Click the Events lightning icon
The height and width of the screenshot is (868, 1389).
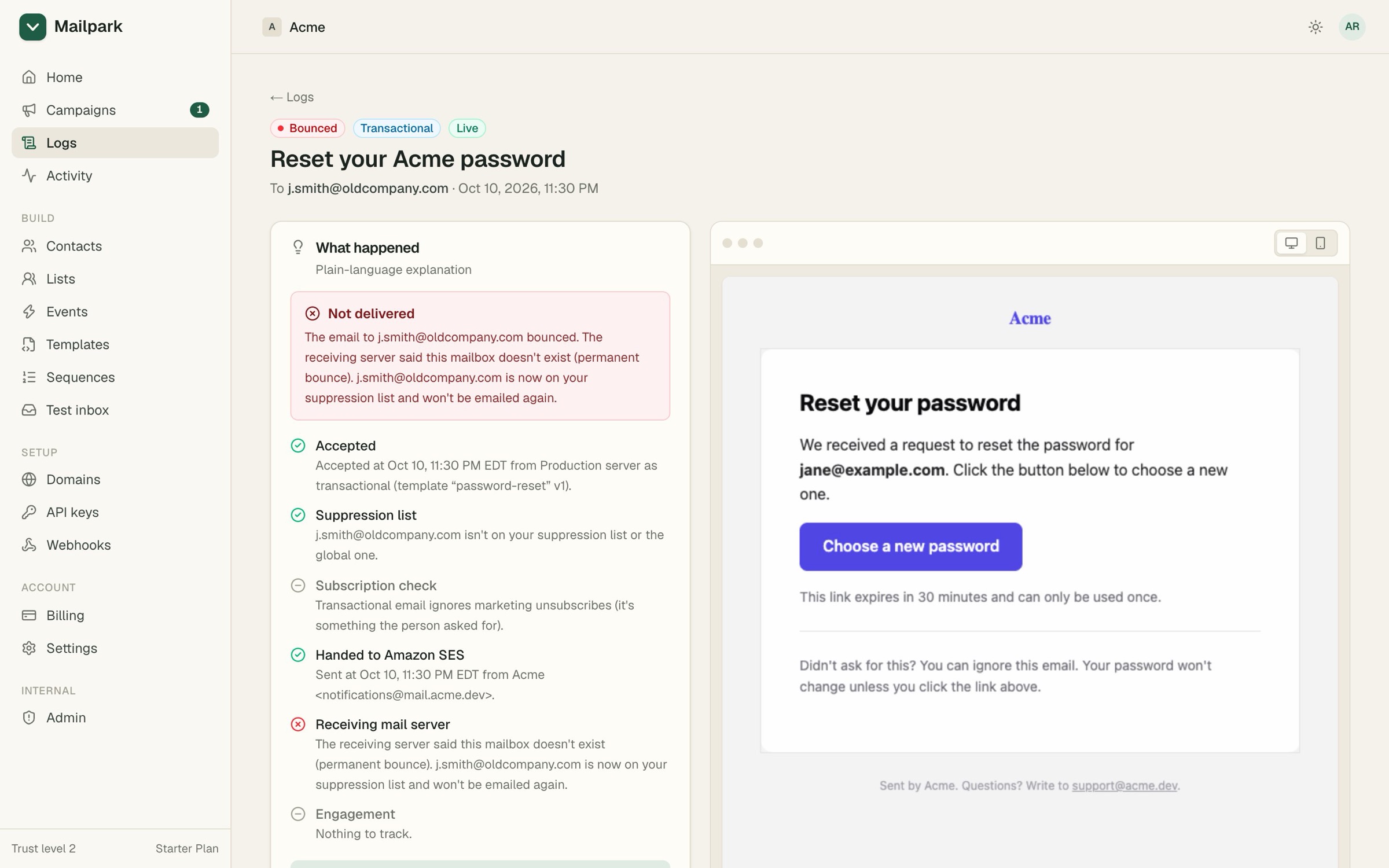(29, 311)
